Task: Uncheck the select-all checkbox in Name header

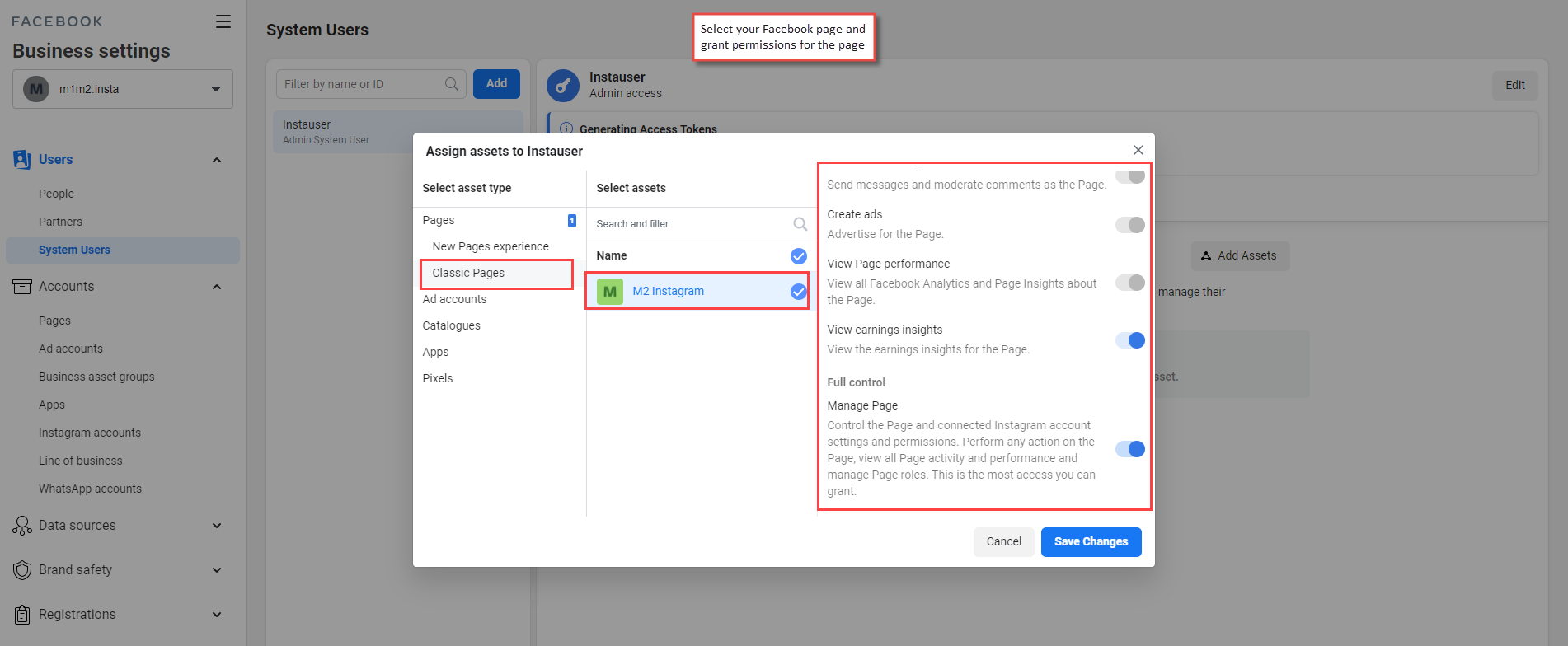Action: coord(799,256)
